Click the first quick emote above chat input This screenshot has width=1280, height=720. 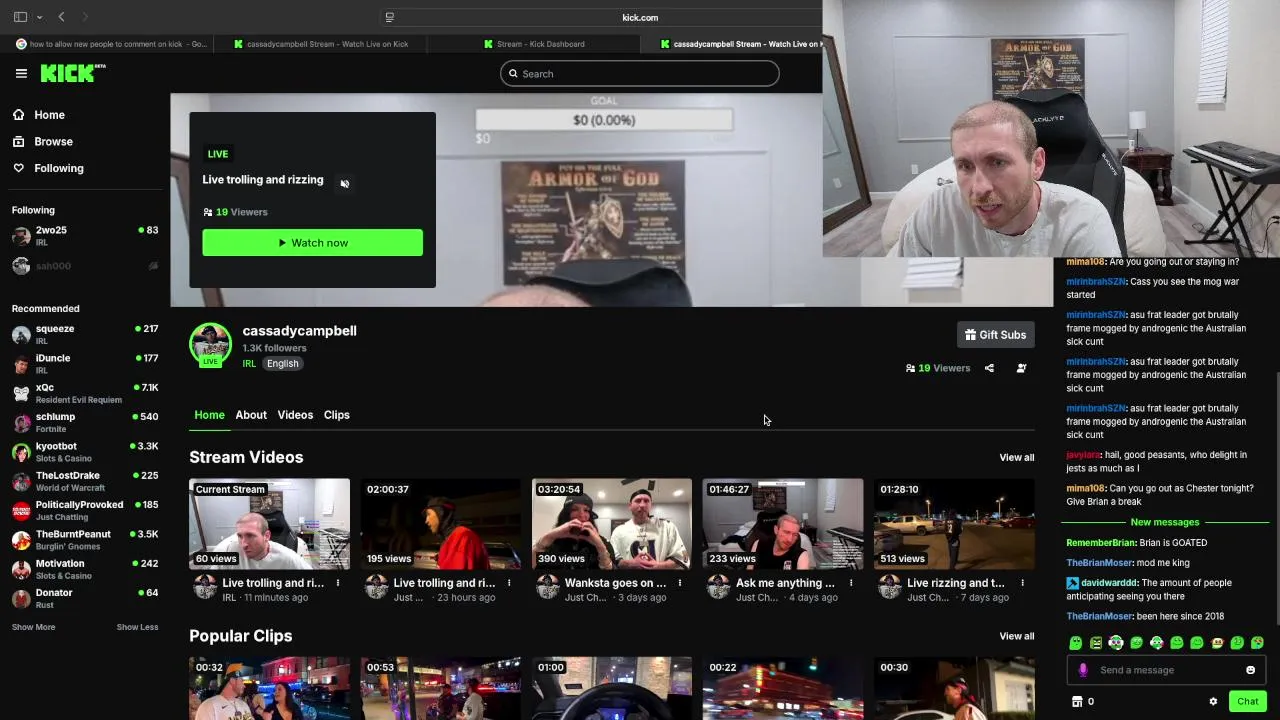[1076, 643]
